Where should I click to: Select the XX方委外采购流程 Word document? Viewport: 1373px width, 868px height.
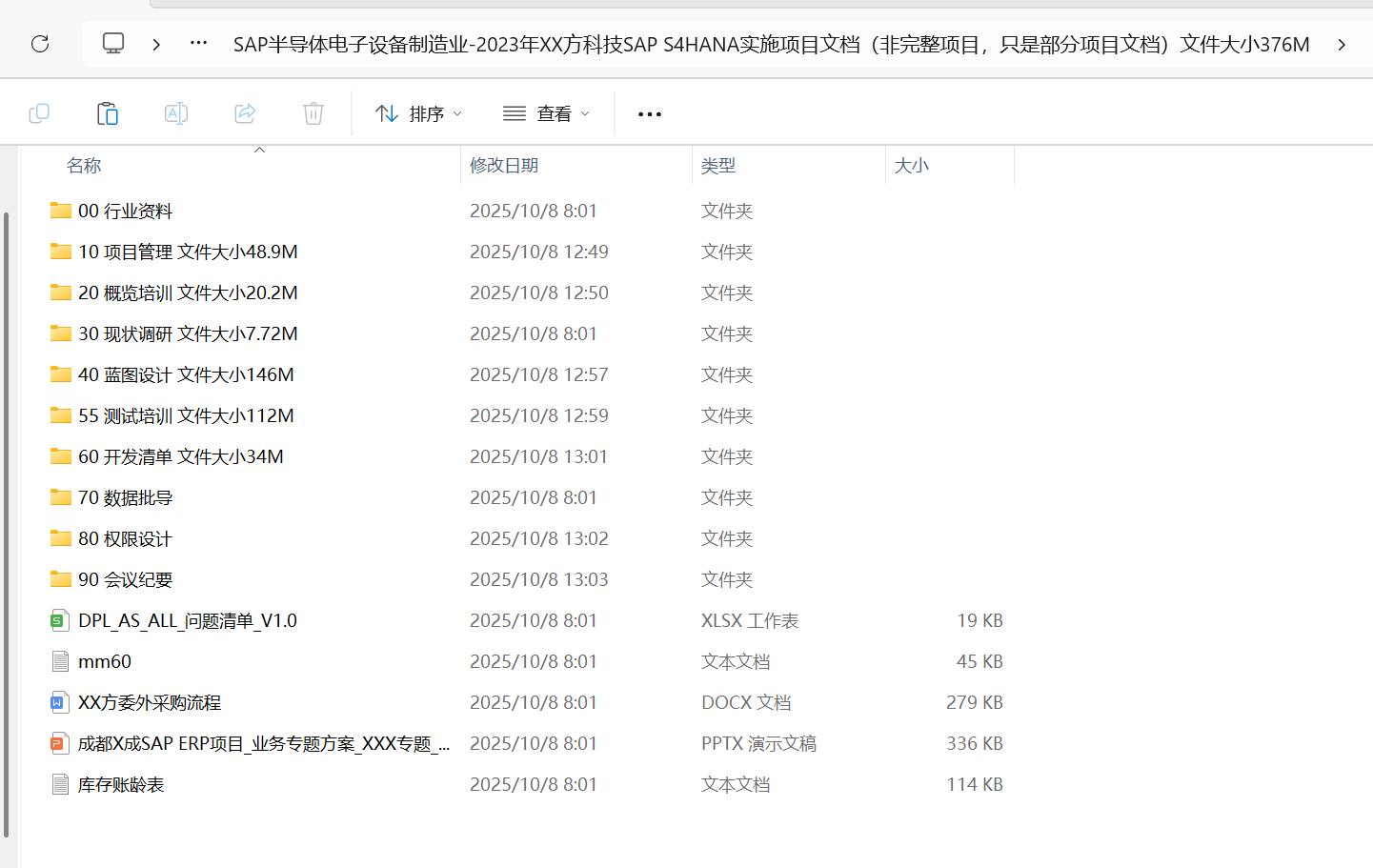pos(150,703)
